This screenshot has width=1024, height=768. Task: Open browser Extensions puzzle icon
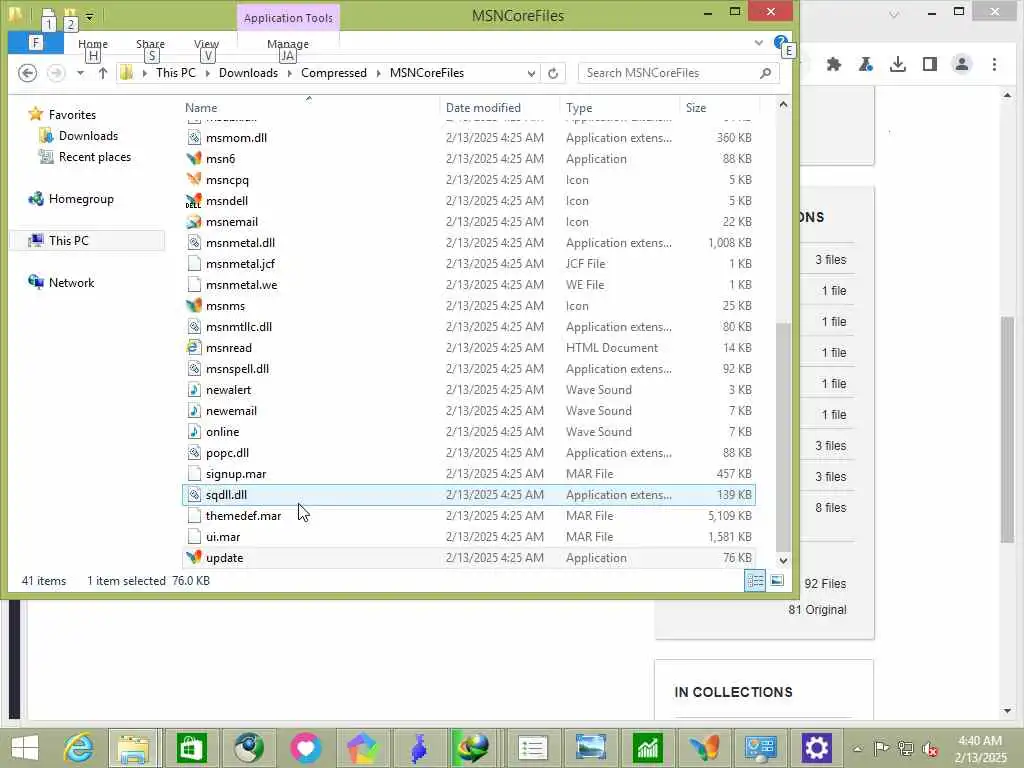tap(834, 64)
